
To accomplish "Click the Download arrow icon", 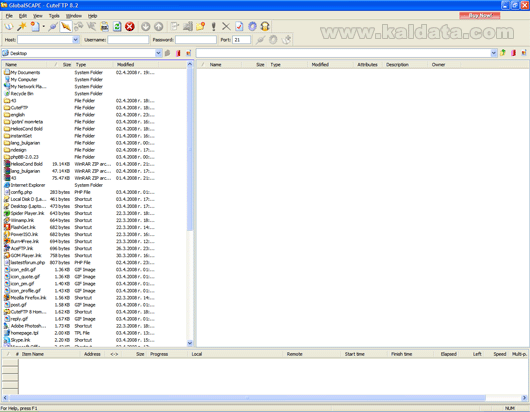I will [x=146, y=26].
